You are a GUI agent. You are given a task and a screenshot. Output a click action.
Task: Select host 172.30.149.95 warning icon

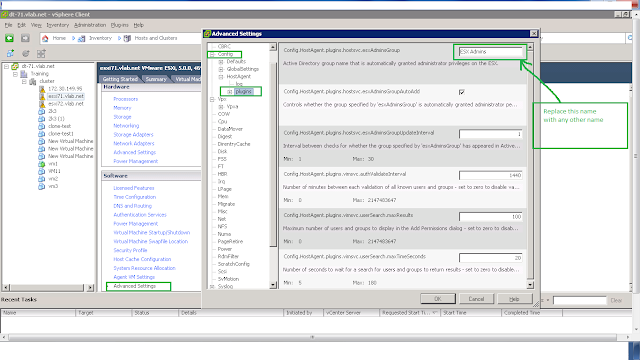point(42,89)
